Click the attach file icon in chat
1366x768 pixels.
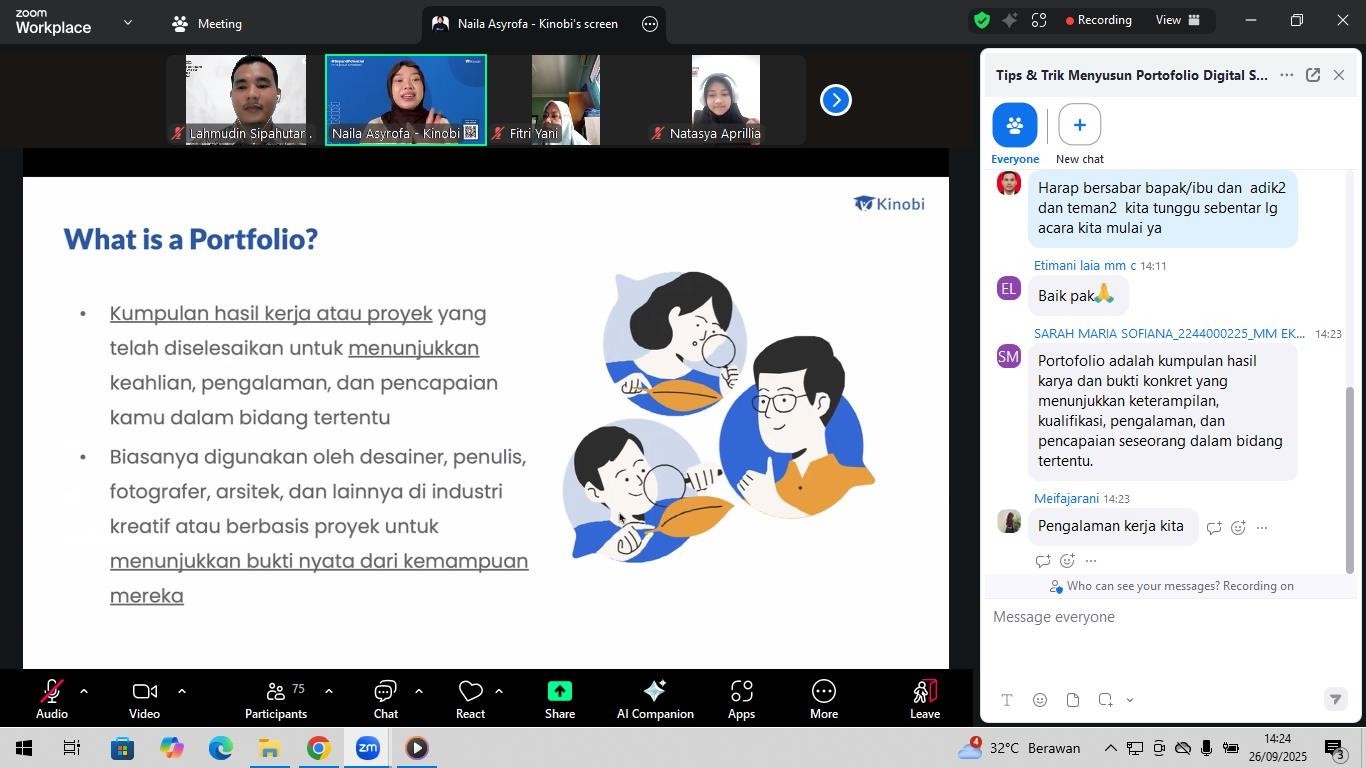point(1072,700)
